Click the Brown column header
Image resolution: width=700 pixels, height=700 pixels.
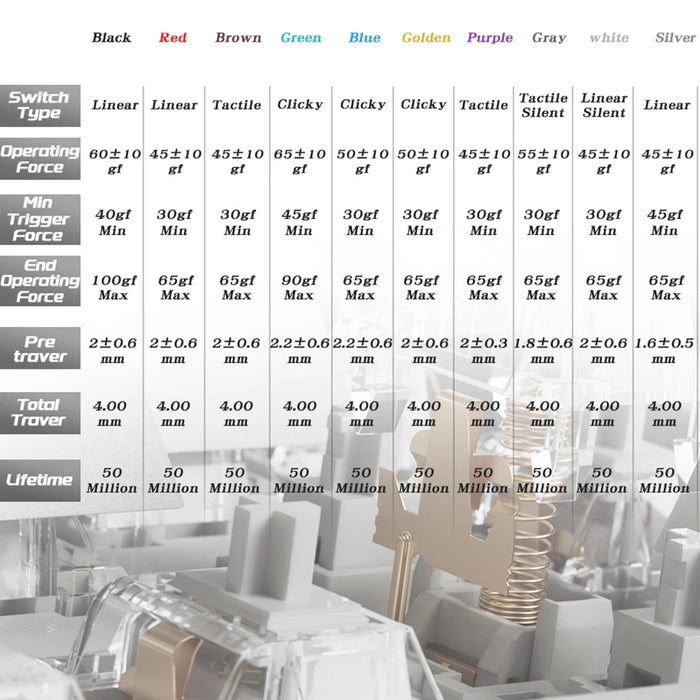[x=238, y=38]
